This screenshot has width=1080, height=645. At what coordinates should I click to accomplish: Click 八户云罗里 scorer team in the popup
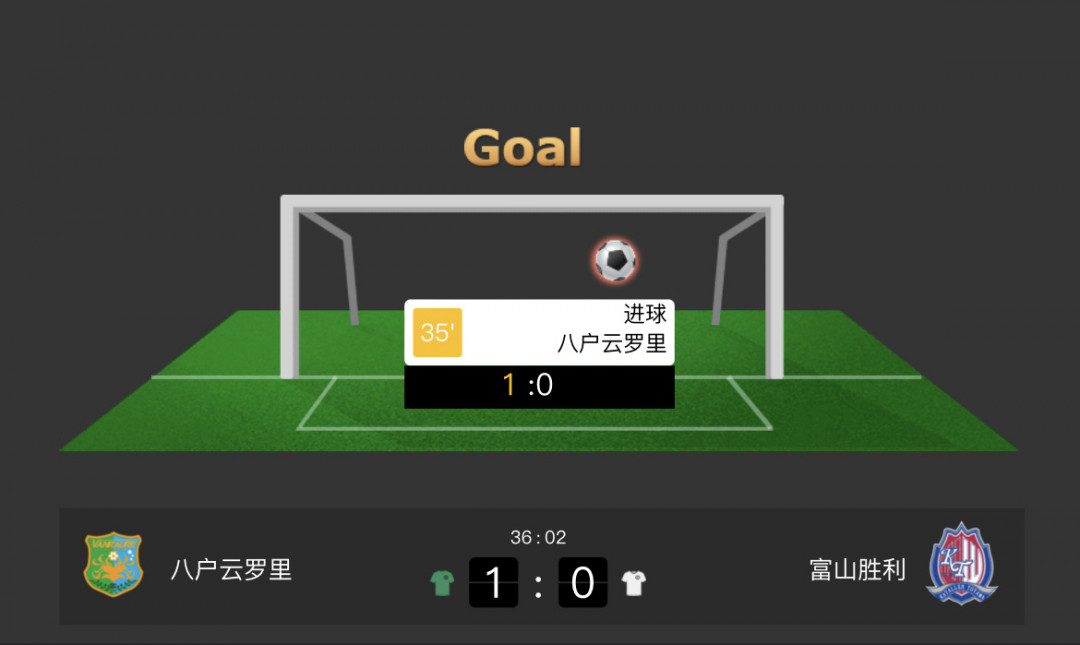point(612,343)
